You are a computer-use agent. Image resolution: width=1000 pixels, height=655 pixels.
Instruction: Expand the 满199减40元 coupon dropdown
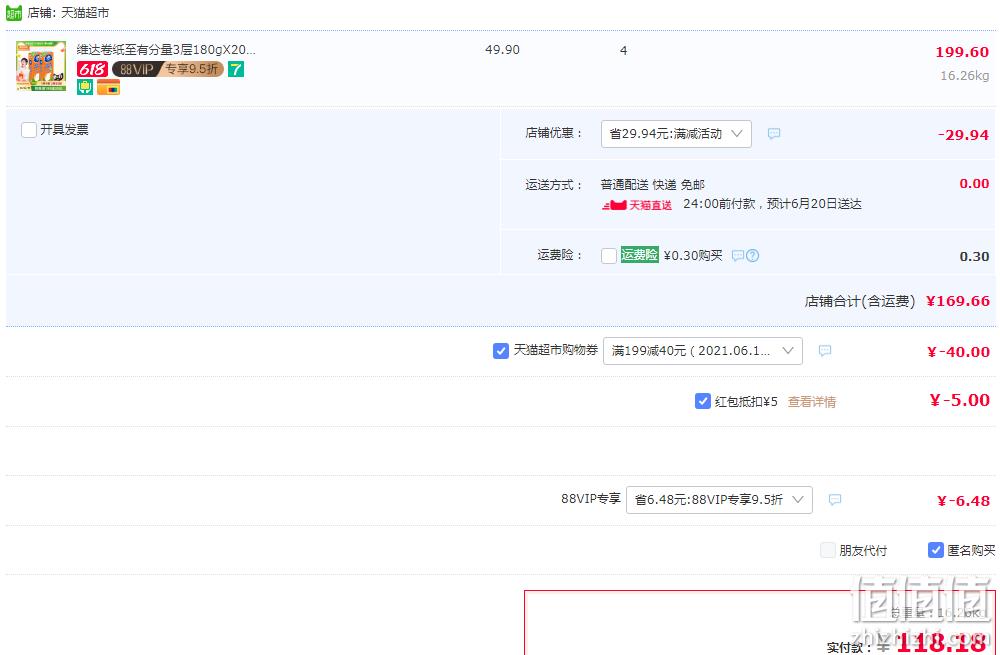(x=703, y=351)
